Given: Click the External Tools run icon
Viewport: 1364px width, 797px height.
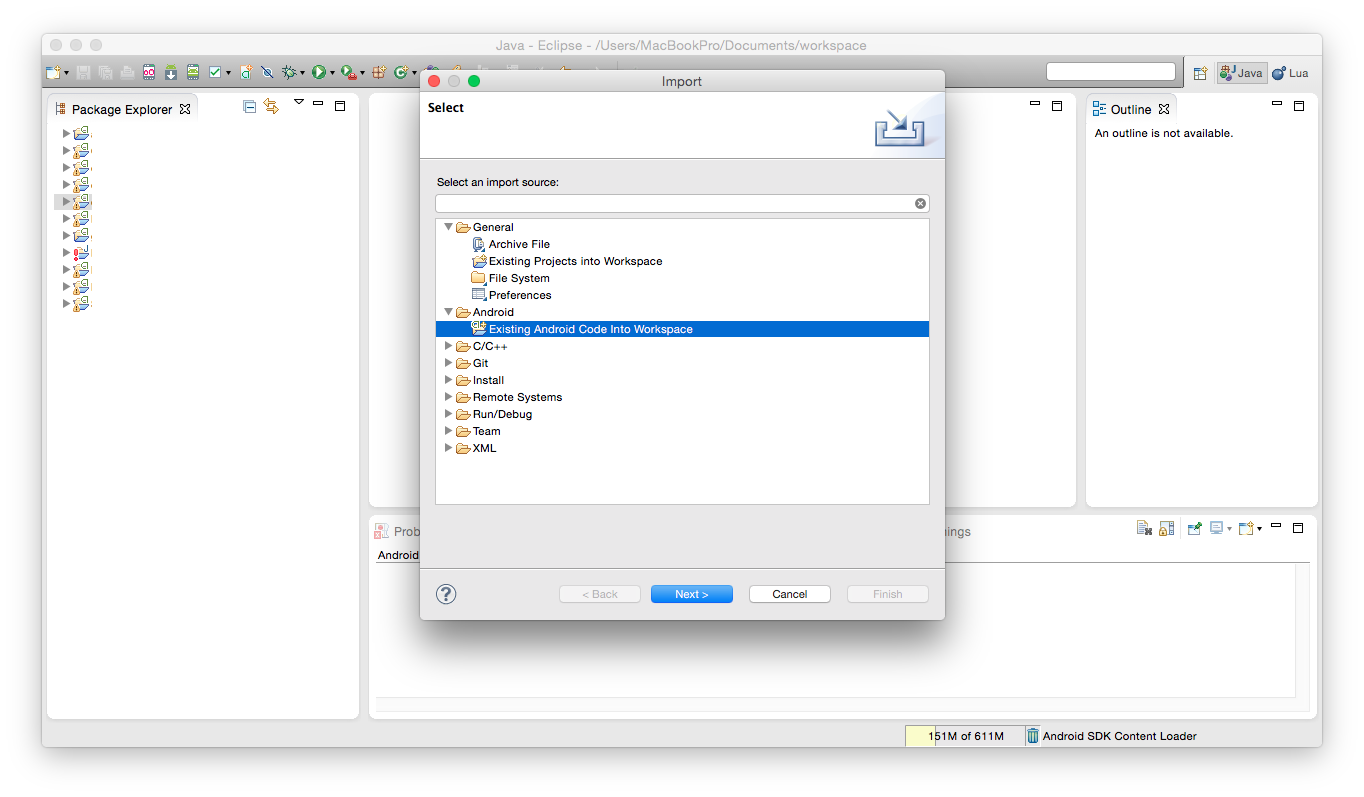Looking at the screenshot, I should (348, 73).
